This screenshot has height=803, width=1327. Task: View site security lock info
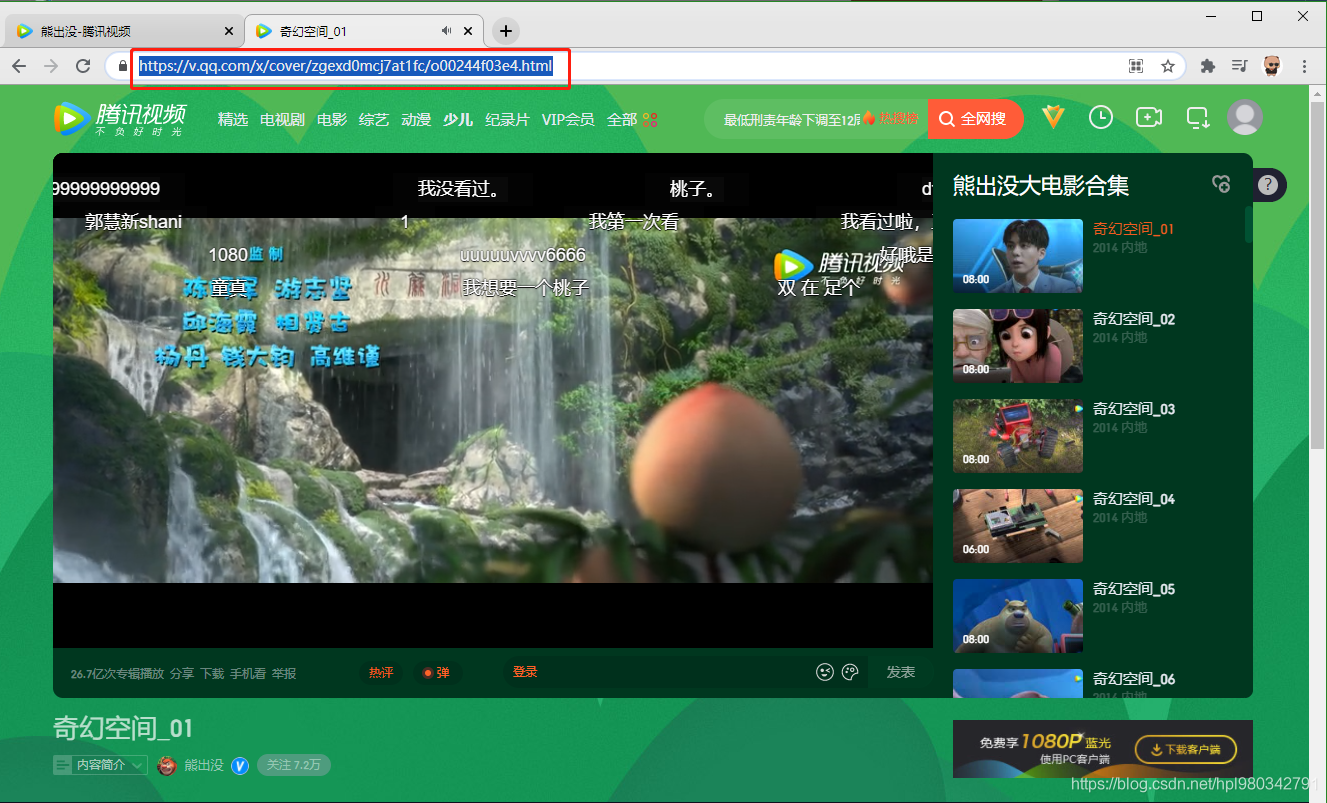123,66
